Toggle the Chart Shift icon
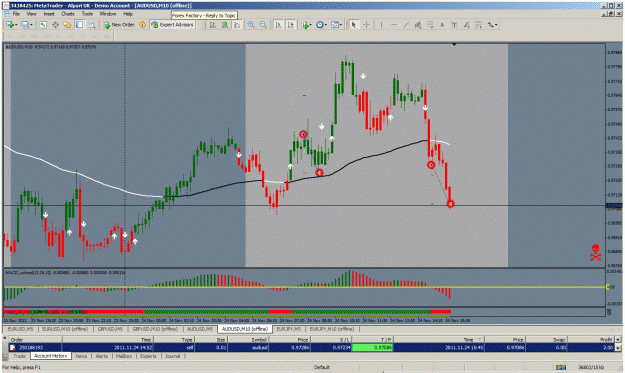Image resolution: width=625 pixels, height=373 pixels. coord(291,25)
